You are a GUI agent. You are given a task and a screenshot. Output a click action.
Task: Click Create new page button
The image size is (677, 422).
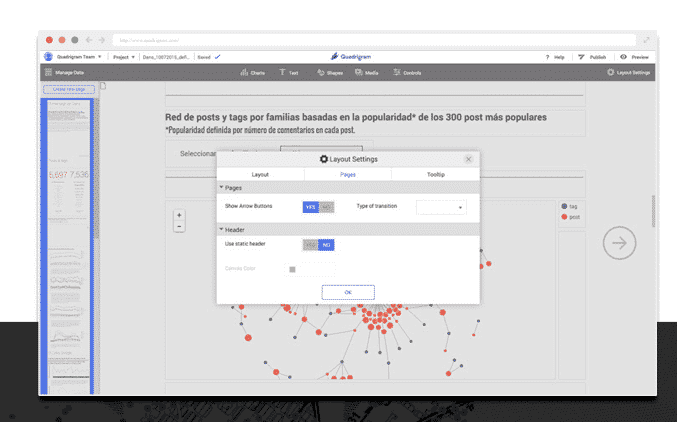click(67, 90)
